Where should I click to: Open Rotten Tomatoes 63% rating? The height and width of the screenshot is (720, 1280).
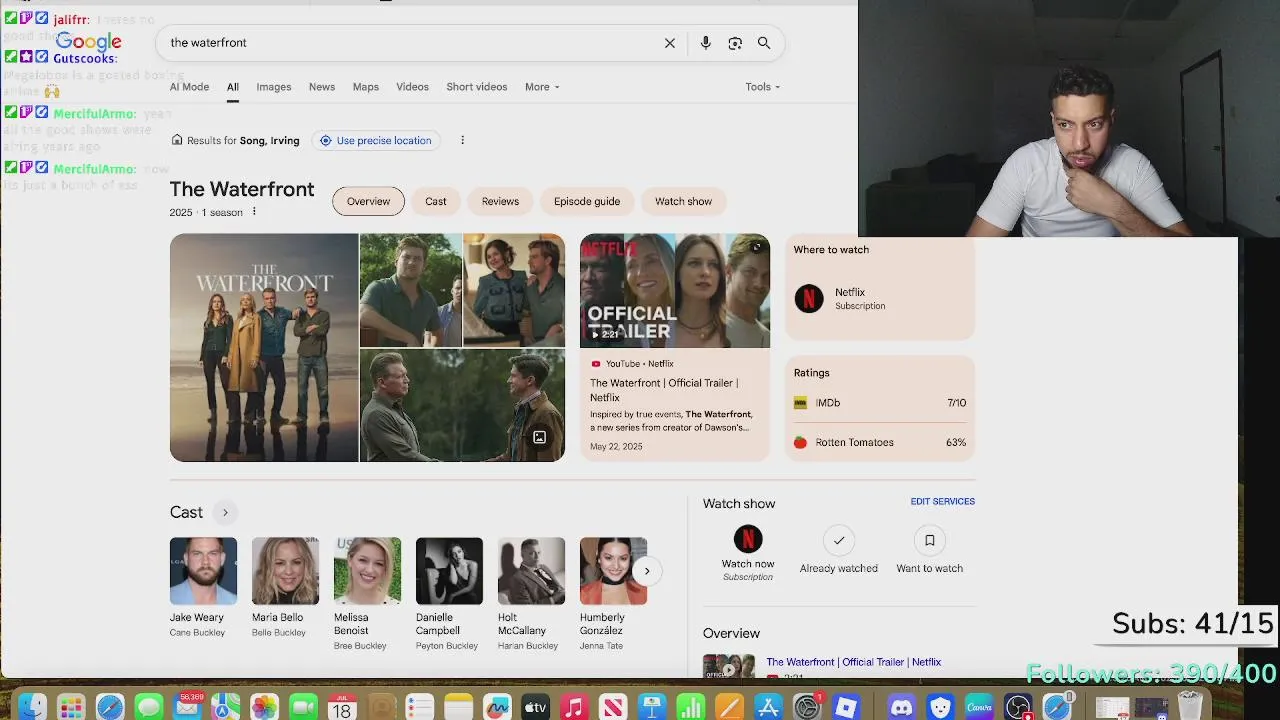pyautogui.click(x=880, y=442)
